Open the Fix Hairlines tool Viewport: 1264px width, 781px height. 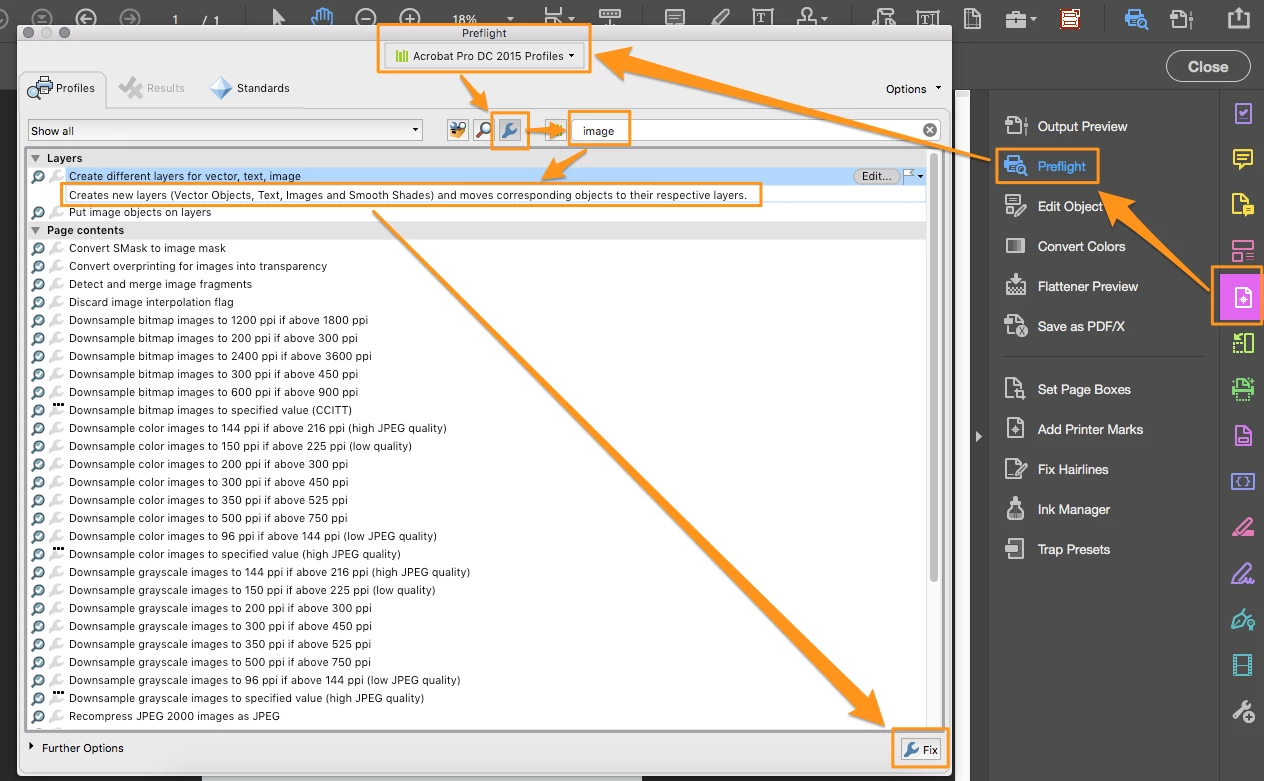coord(1057,469)
